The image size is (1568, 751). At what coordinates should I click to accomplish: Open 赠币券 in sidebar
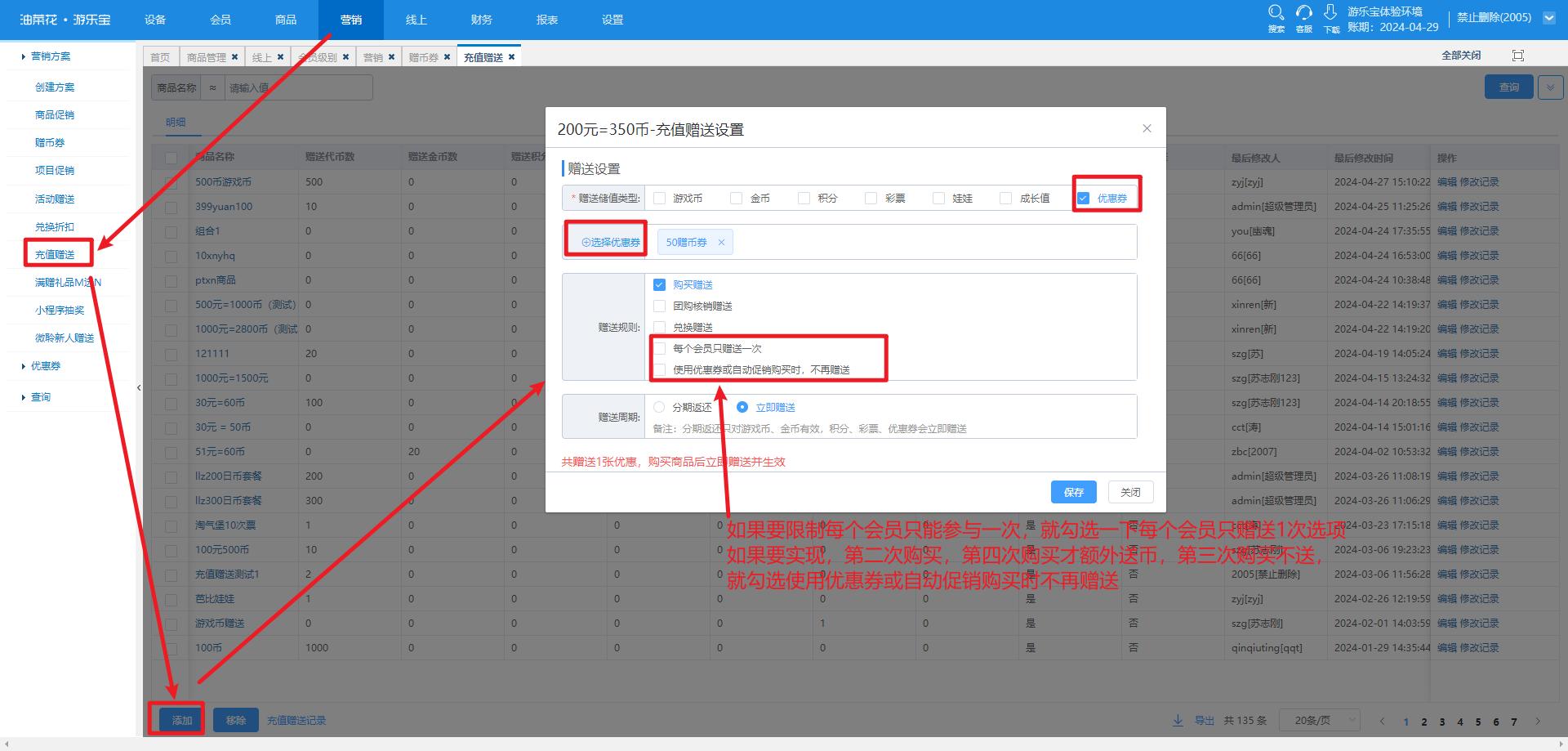click(50, 143)
